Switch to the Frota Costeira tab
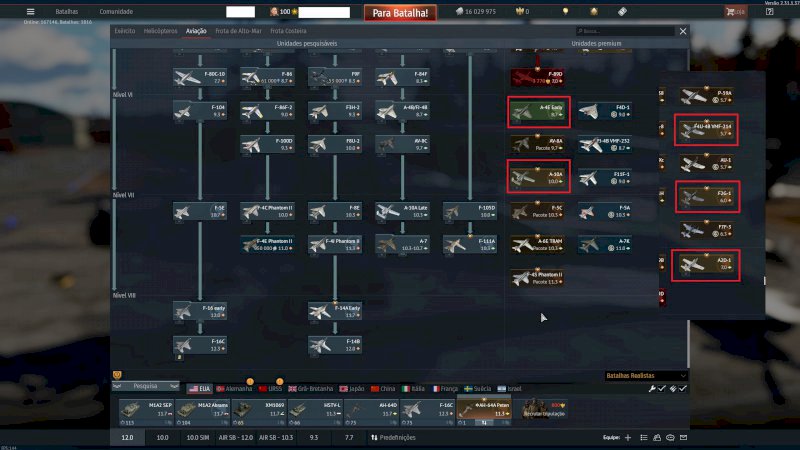The image size is (800, 450). click(288, 31)
